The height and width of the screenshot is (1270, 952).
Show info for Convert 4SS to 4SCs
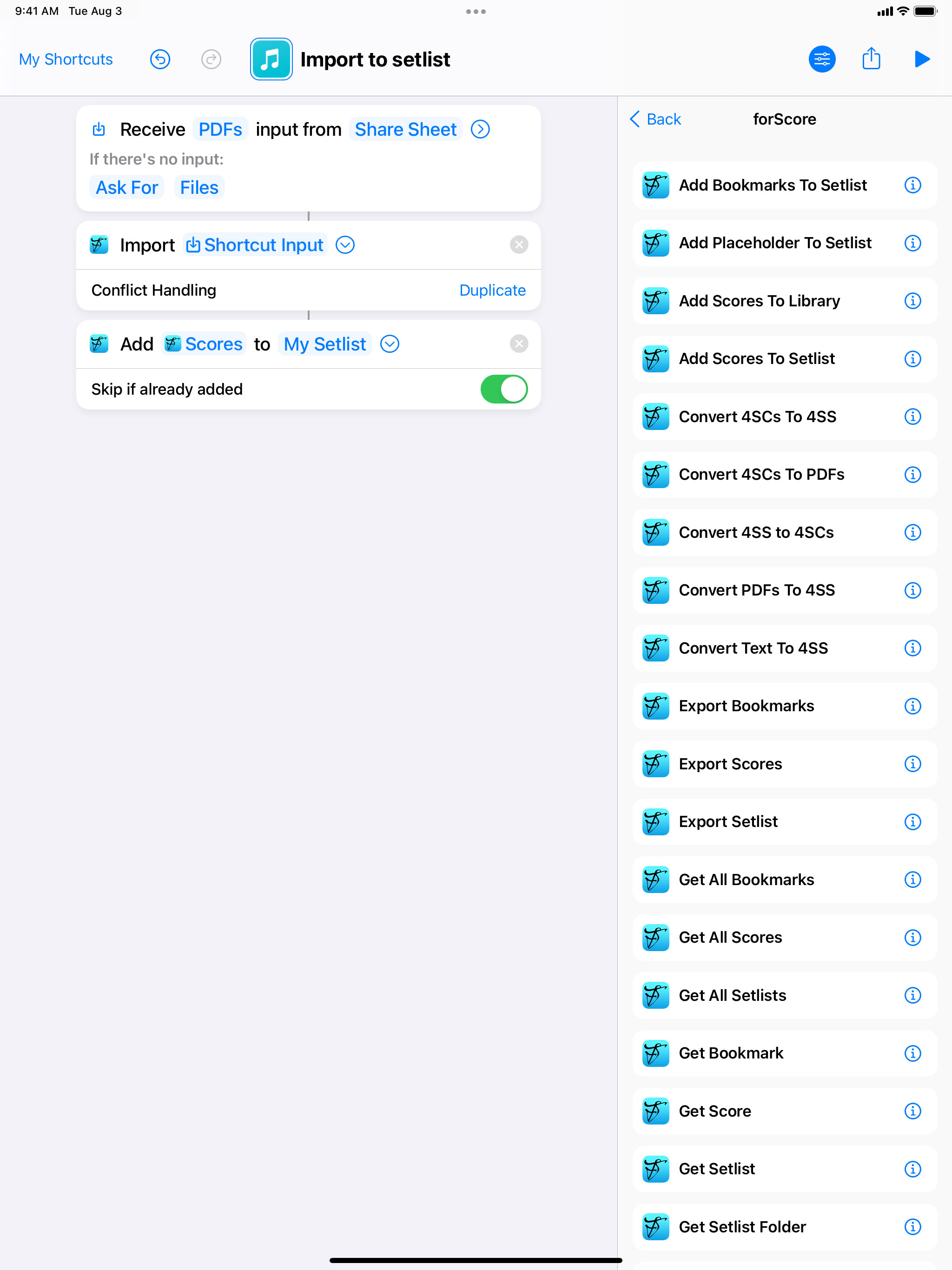click(x=913, y=532)
